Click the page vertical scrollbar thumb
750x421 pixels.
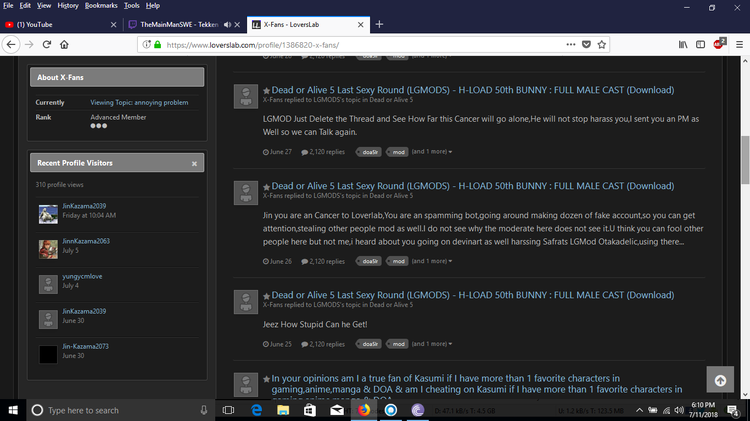(x=745, y=160)
